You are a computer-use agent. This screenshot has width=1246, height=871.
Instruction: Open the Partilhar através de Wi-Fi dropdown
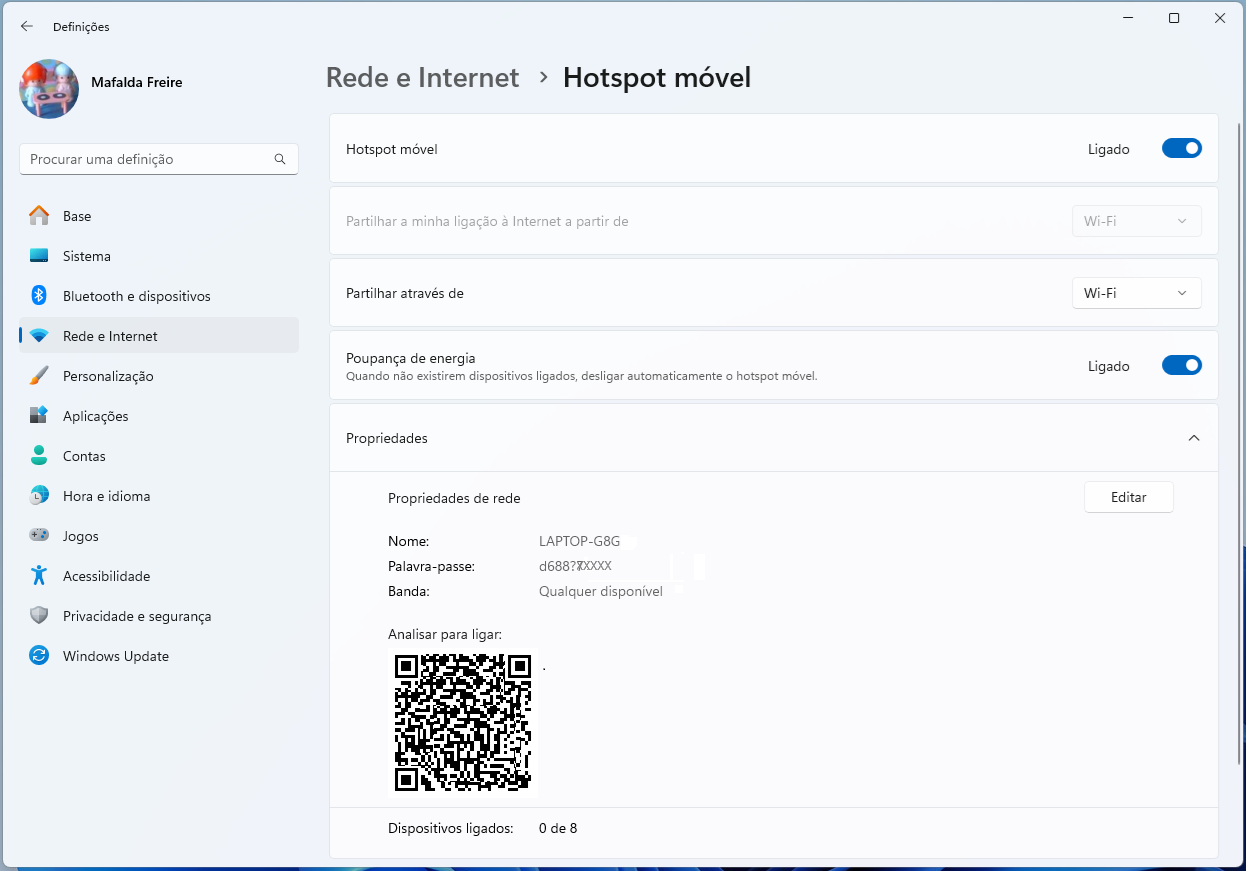1136,293
